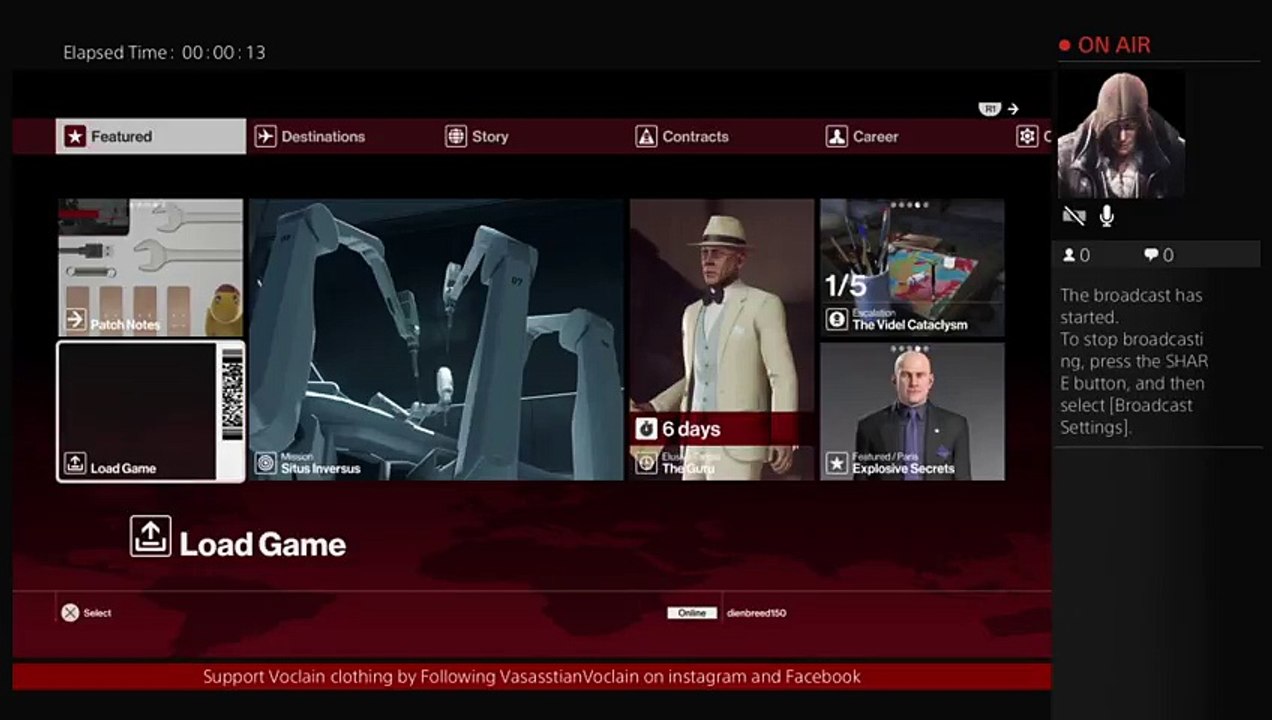Click the large Load Game heading icon

pos(151,536)
